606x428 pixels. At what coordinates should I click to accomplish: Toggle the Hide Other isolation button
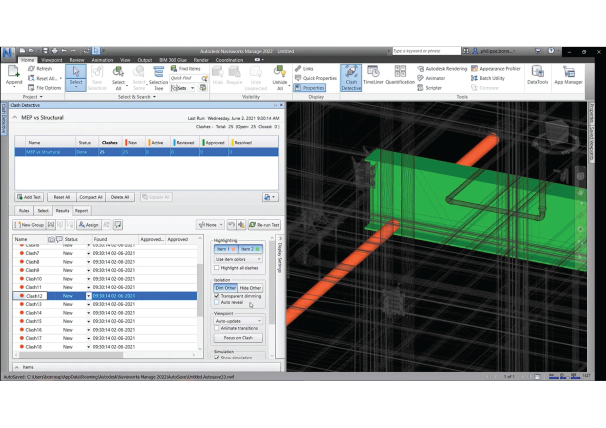point(250,288)
